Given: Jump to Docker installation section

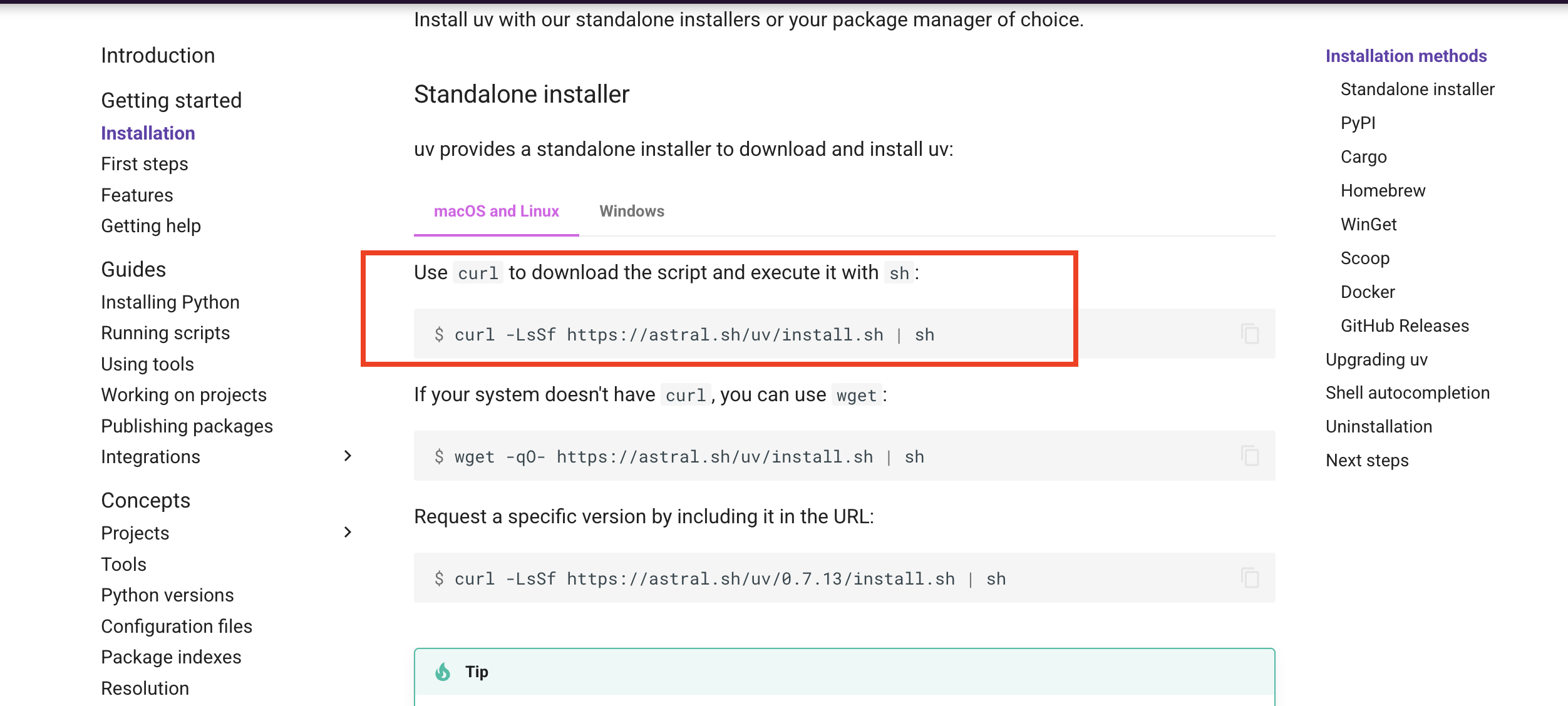Looking at the screenshot, I should click(x=1368, y=292).
